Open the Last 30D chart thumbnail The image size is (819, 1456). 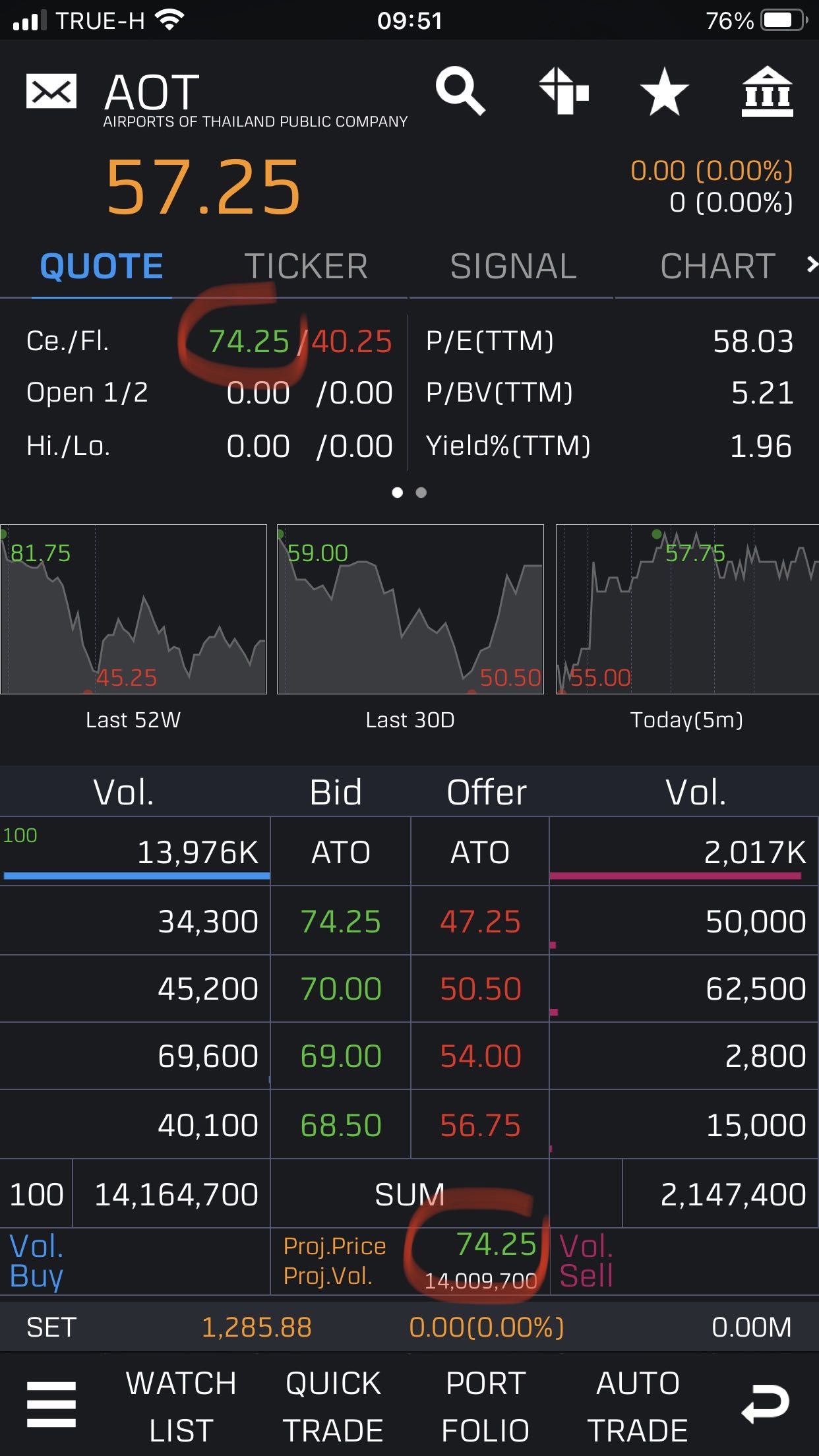coord(410,609)
